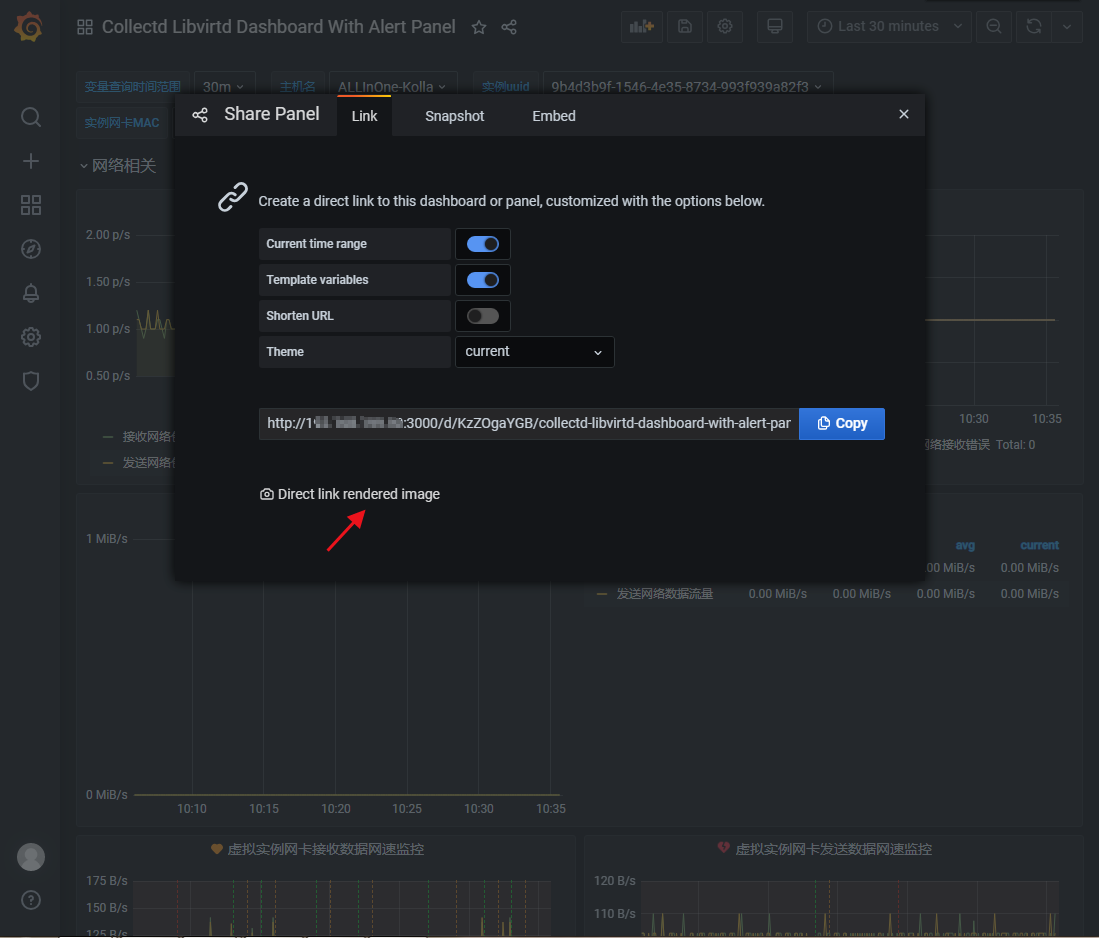Open dashboard settings gear in top bar
The height and width of the screenshot is (938, 1099).
[724, 26]
